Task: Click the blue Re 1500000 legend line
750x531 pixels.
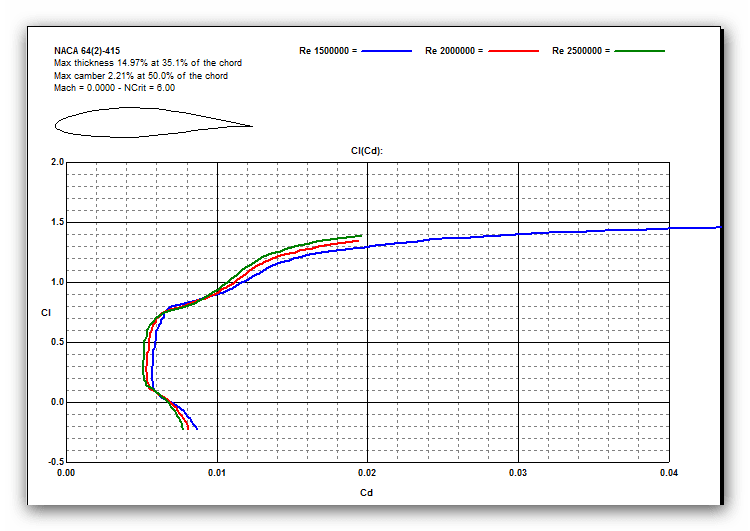Action: (387, 50)
